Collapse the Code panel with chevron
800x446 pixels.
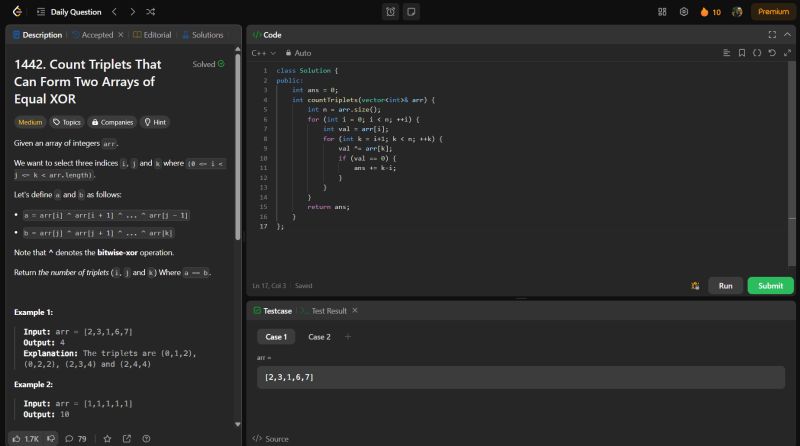pyautogui.click(x=787, y=34)
